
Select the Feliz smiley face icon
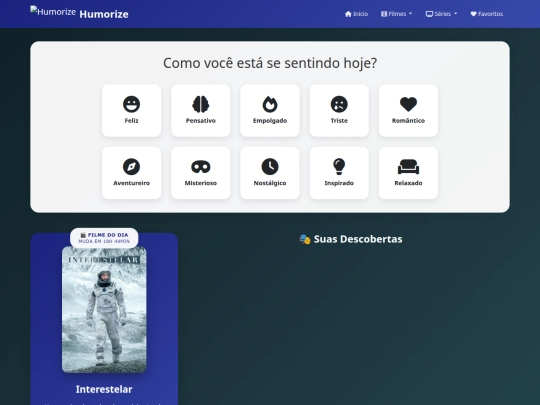coord(132,104)
